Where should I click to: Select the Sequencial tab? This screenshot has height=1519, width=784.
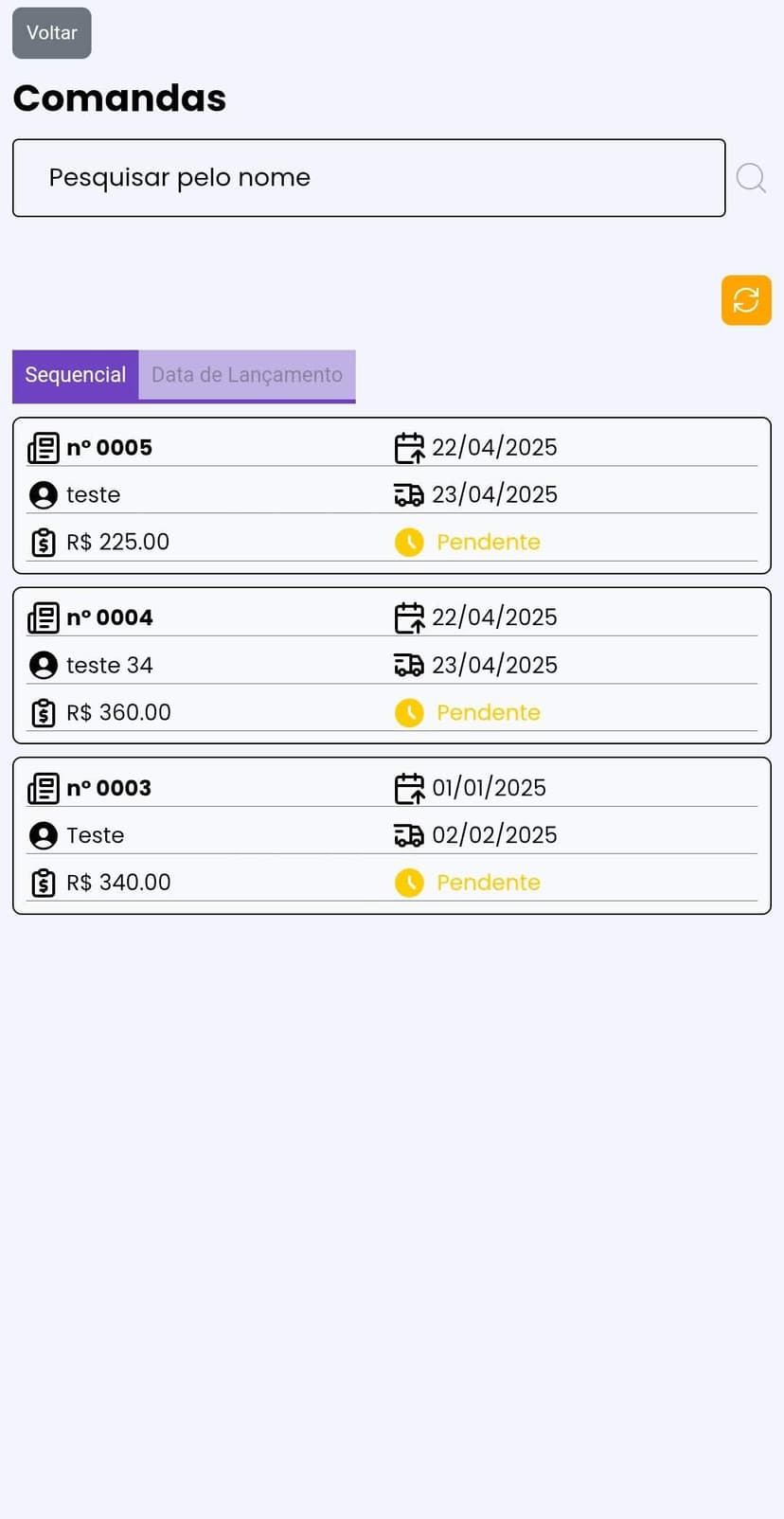click(76, 375)
